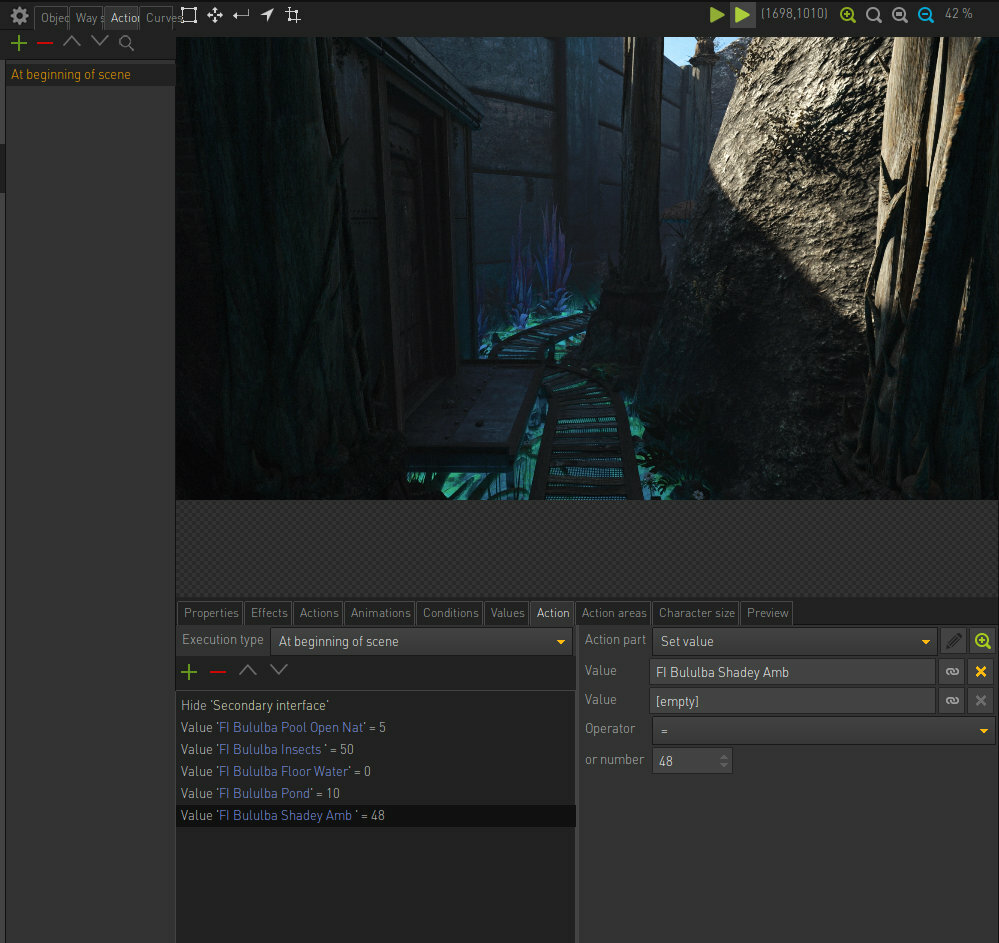
Task: Click the plain magnifier zoom reset icon
Action: tap(873, 15)
